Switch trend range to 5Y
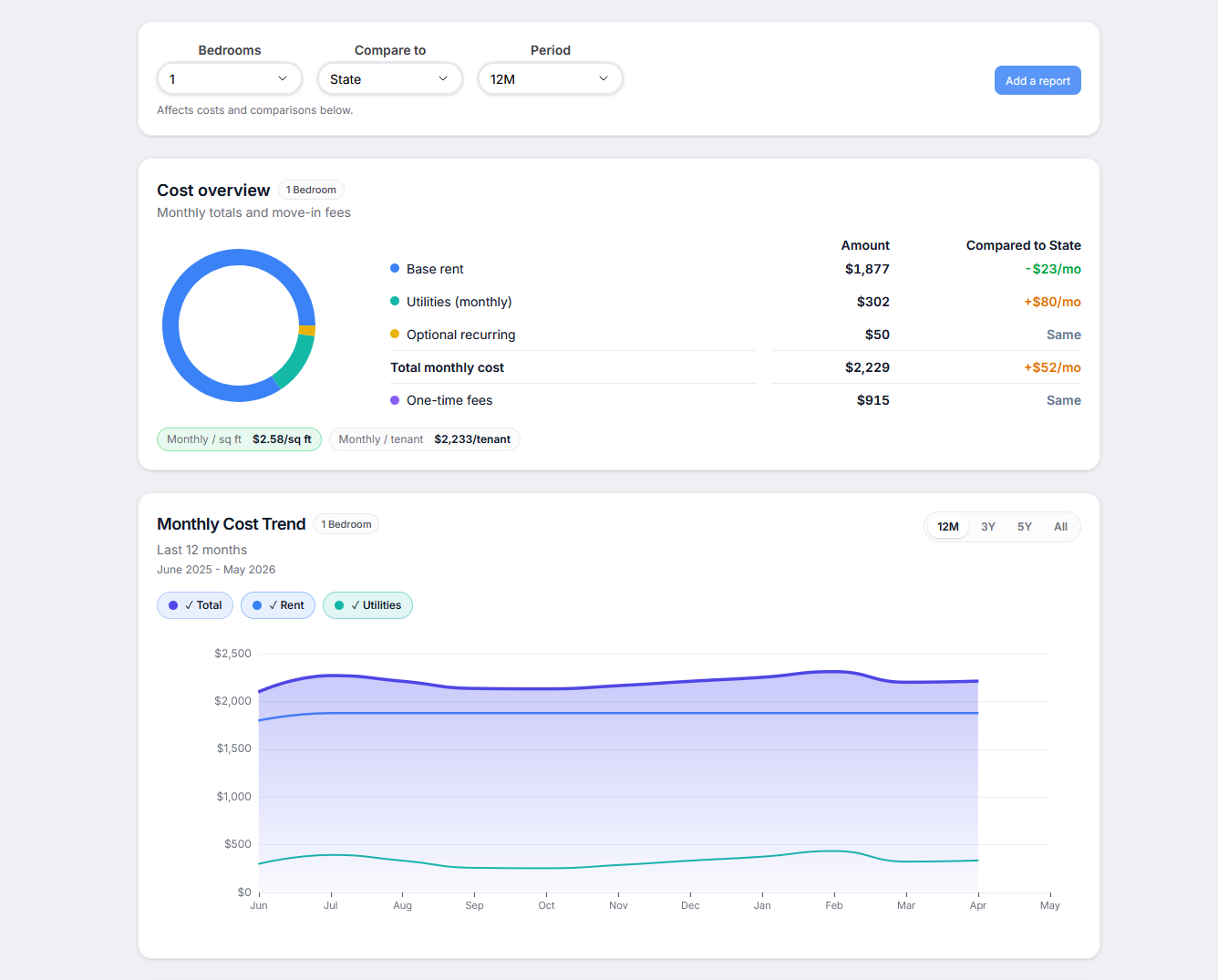Screen dimensions: 1218x980 [x=1025, y=527]
